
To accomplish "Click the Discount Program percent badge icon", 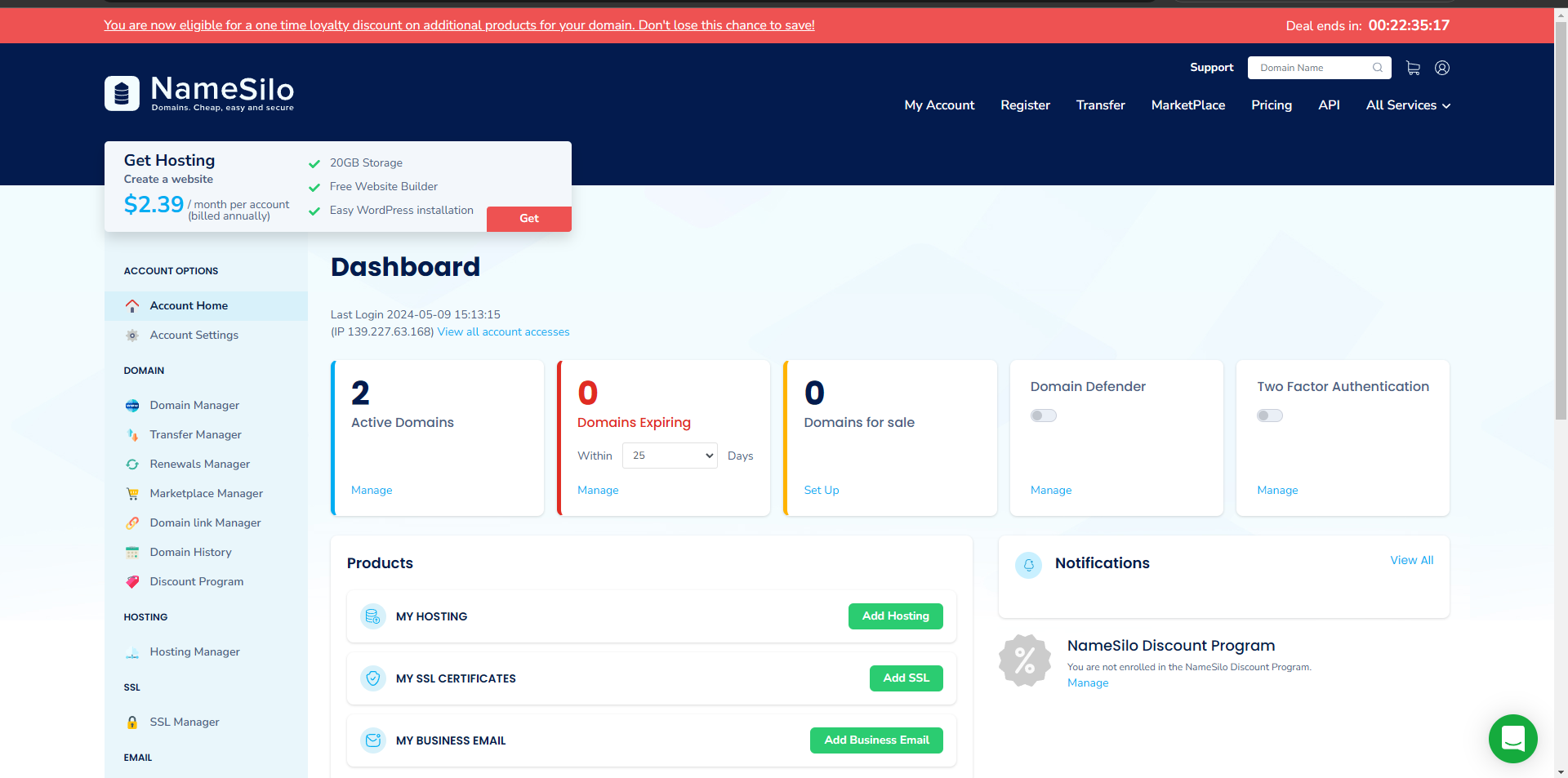I will [1025, 660].
